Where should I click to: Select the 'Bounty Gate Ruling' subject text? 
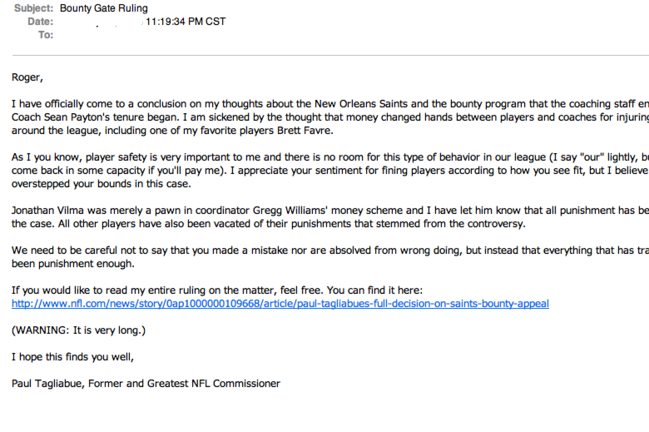pos(103,8)
